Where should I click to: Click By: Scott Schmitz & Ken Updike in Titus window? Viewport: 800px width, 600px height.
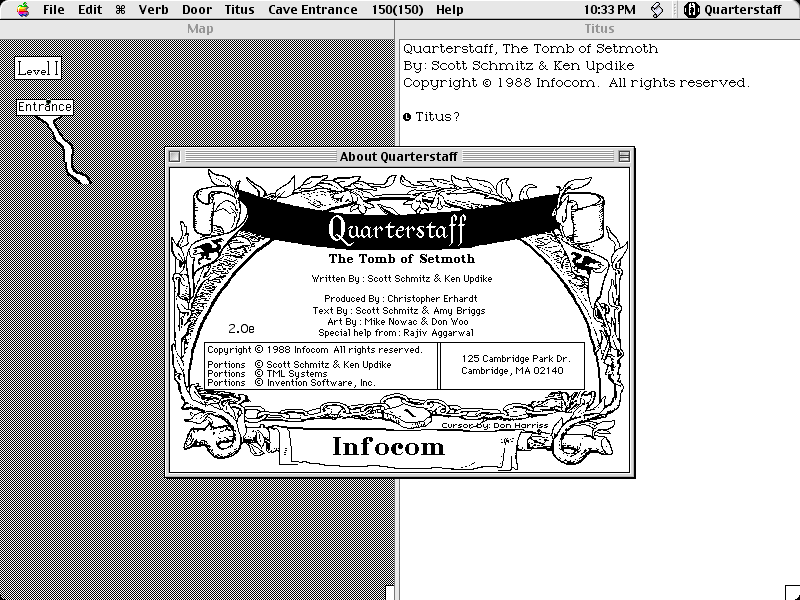click(x=518, y=66)
